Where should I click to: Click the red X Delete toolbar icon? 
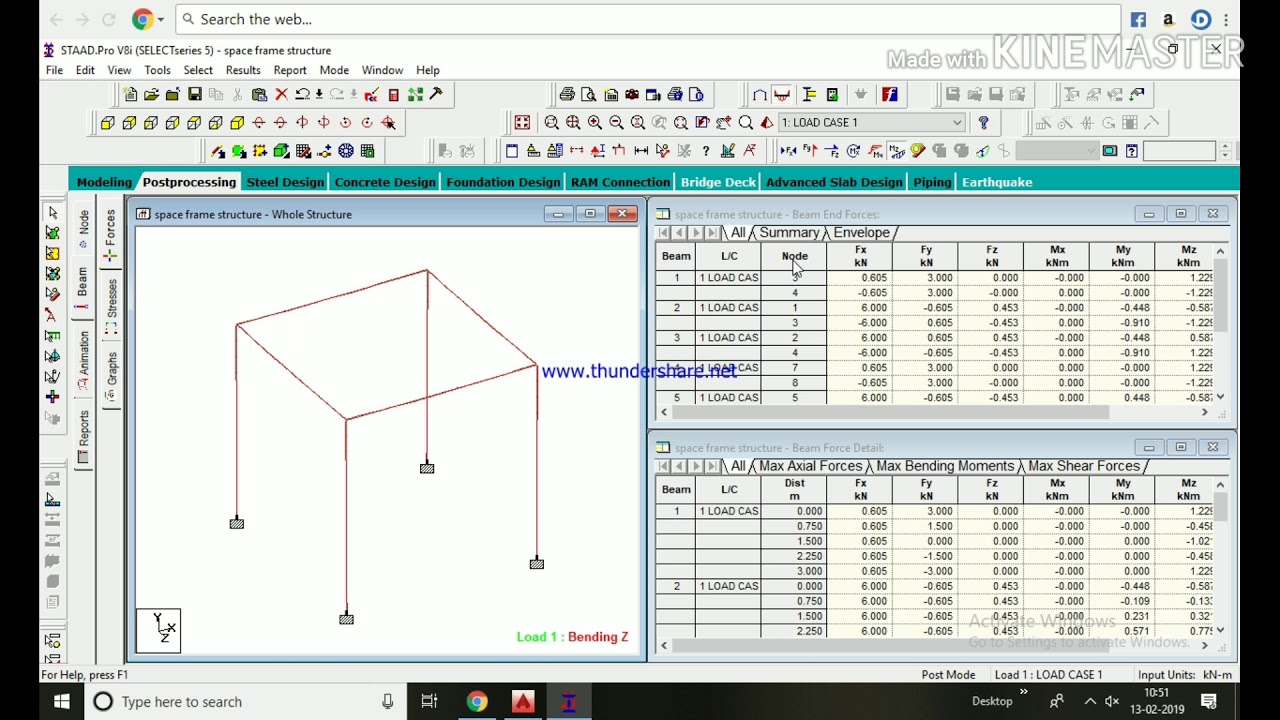tap(281, 94)
